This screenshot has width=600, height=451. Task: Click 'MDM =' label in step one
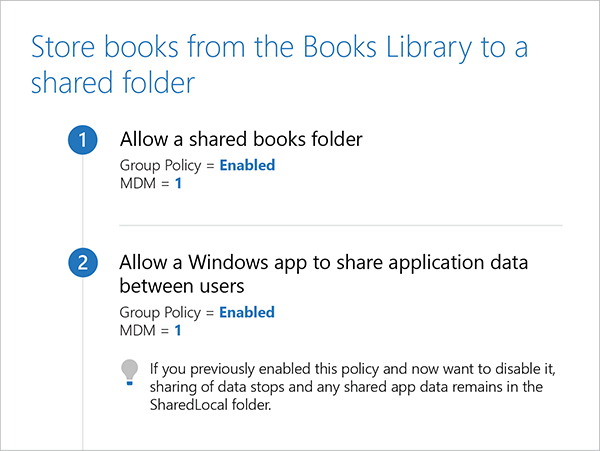pyautogui.click(x=145, y=182)
